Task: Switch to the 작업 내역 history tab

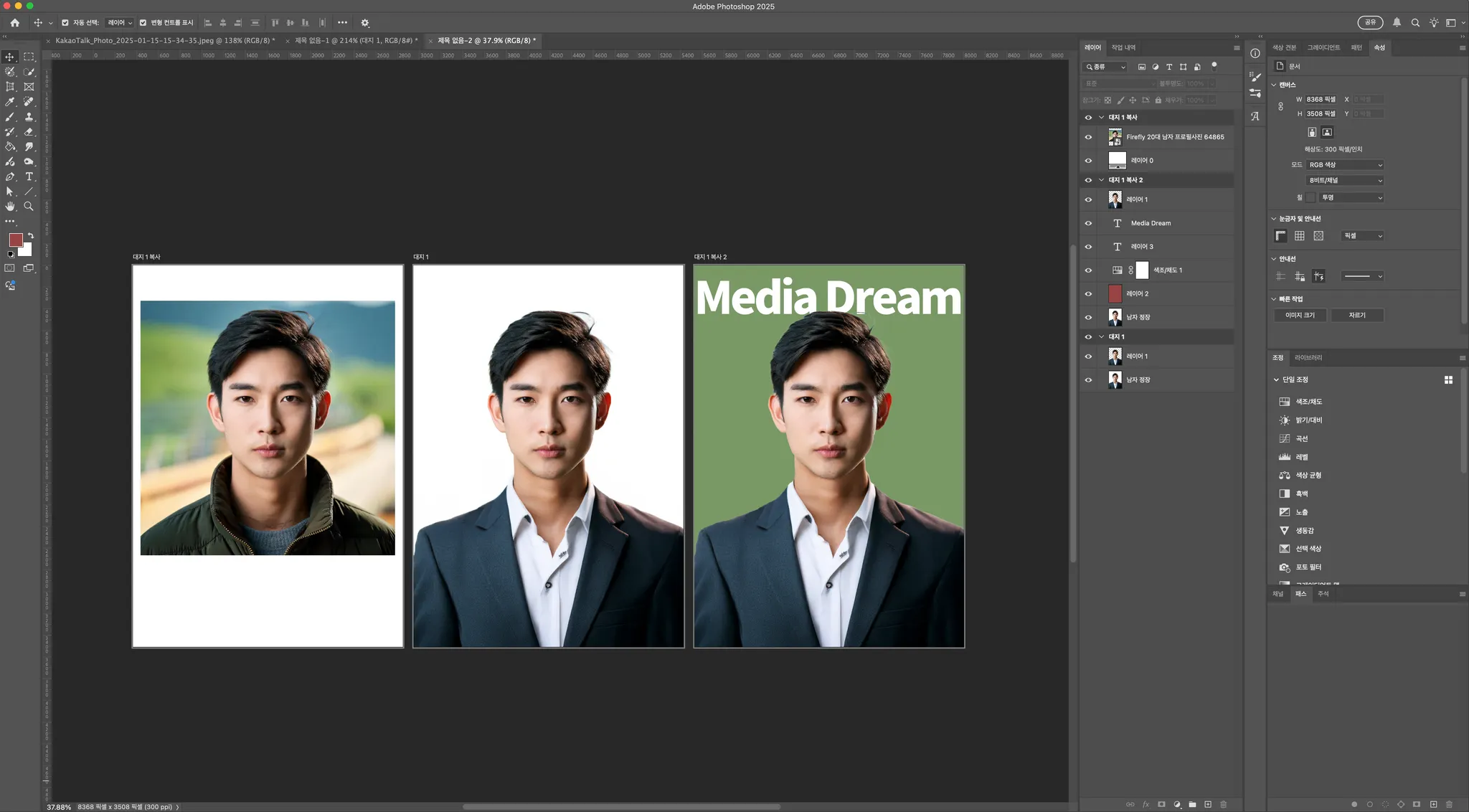Action: [x=1123, y=48]
